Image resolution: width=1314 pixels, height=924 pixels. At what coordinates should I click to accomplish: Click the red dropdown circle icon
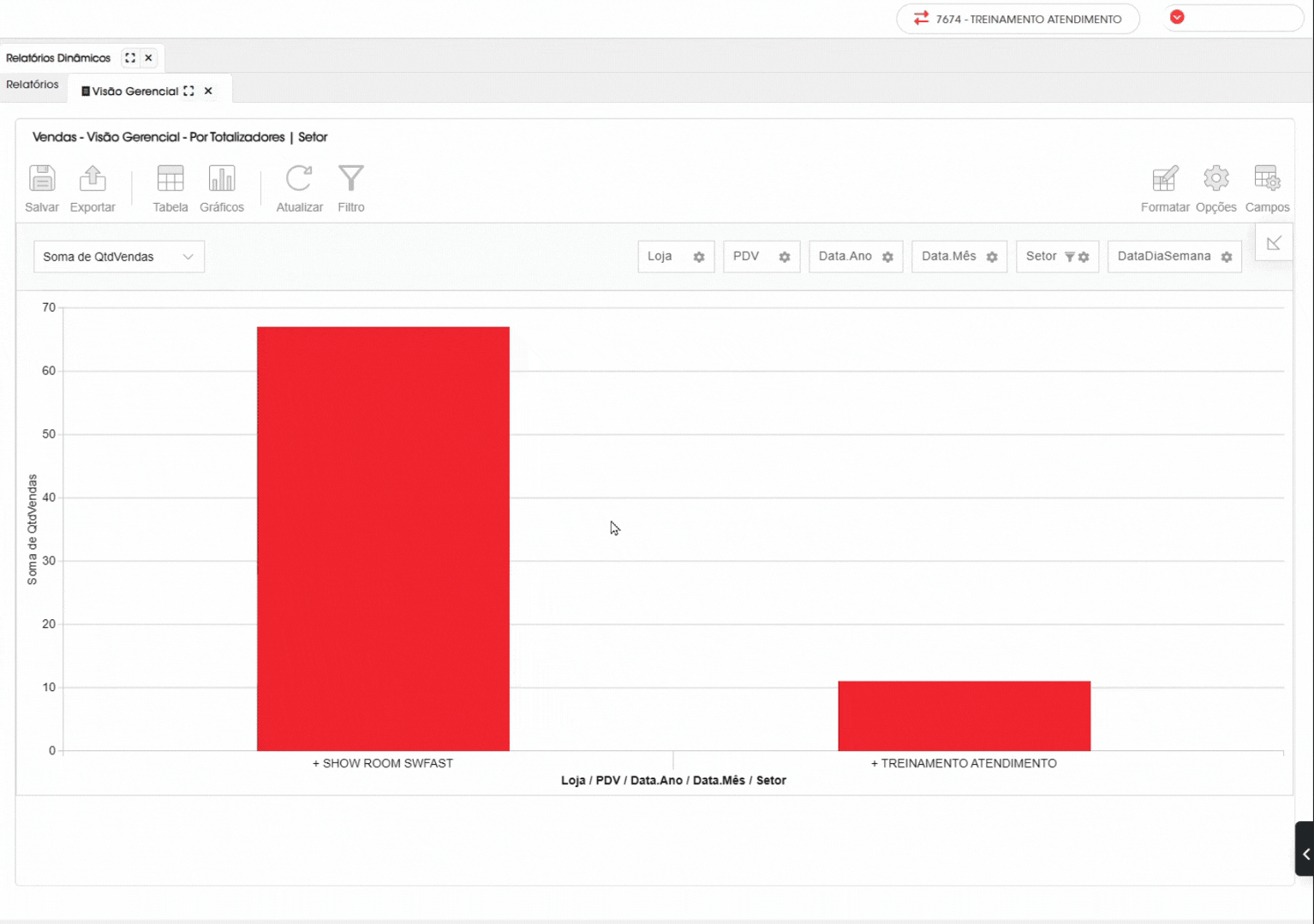[x=1177, y=17]
